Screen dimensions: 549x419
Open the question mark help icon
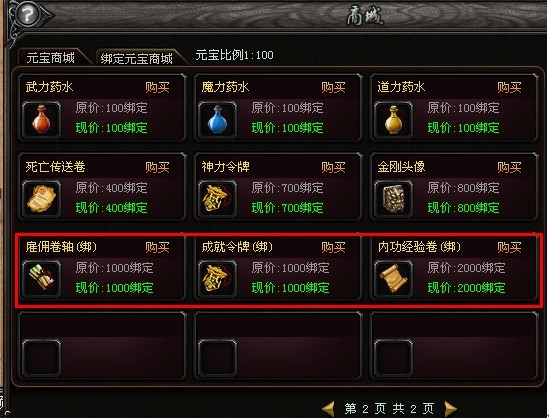pyautogui.click(x=29, y=14)
